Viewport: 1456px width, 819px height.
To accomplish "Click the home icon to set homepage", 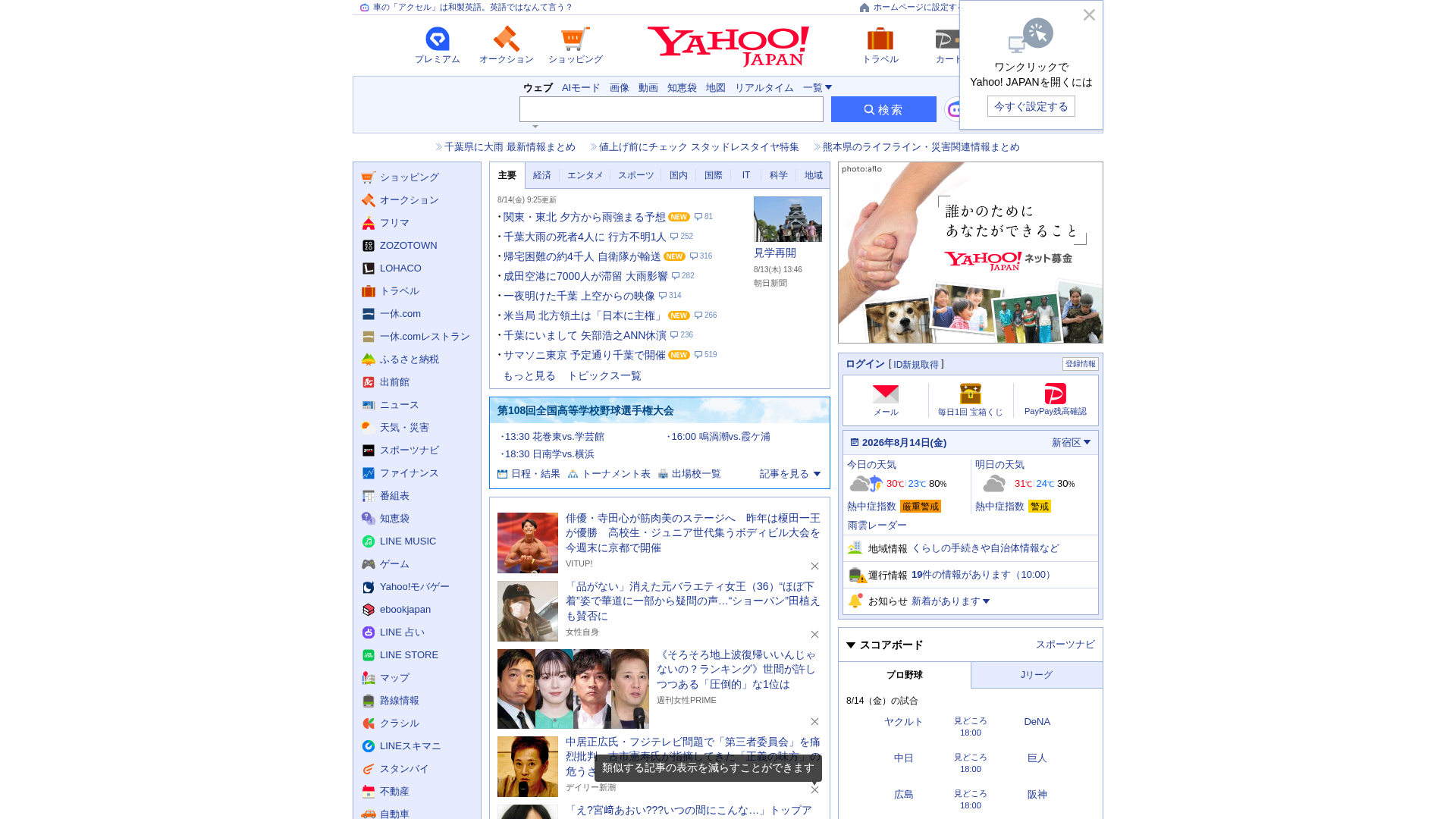I will click(864, 8).
